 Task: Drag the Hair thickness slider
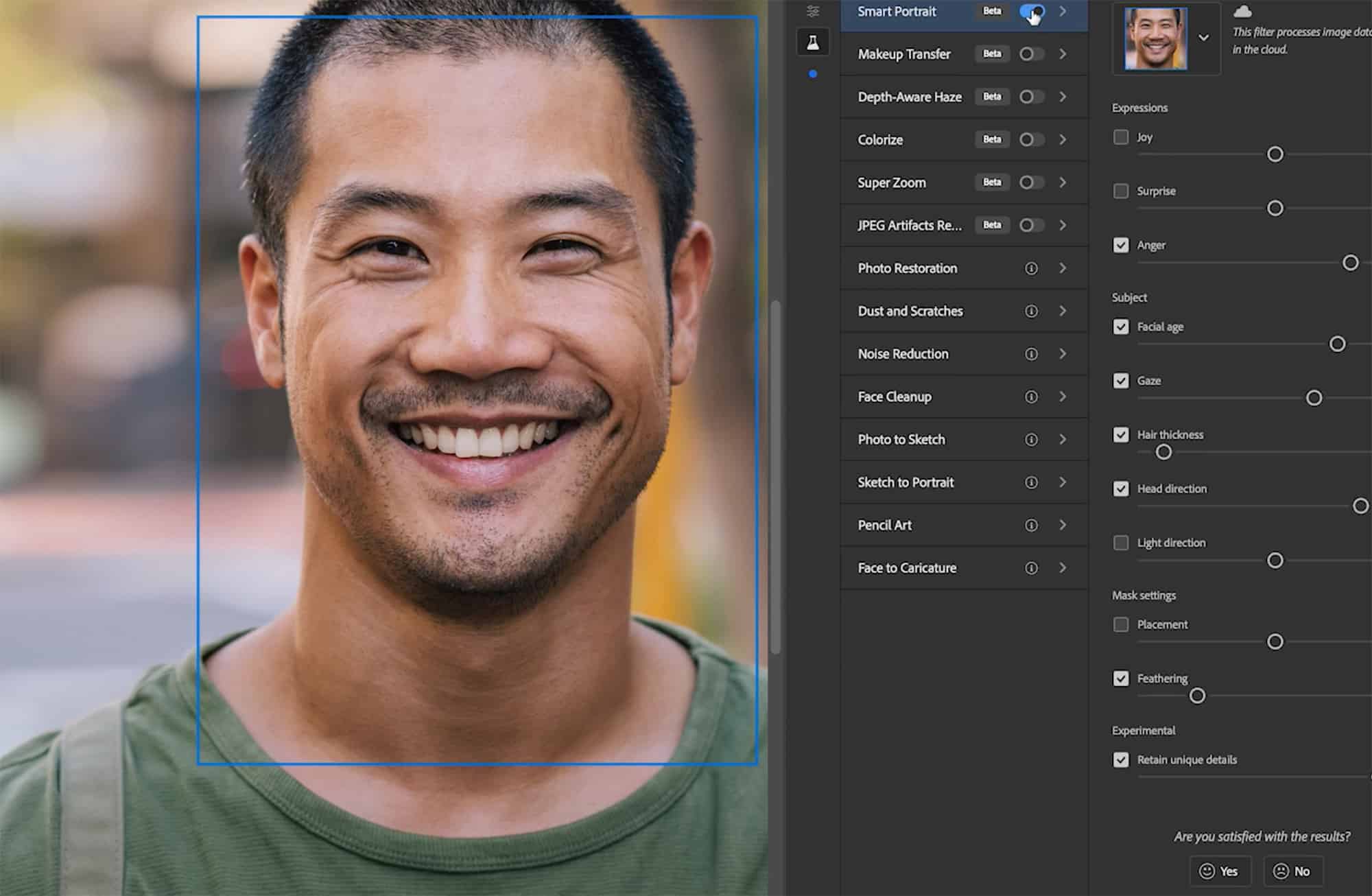click(1163, 451)
